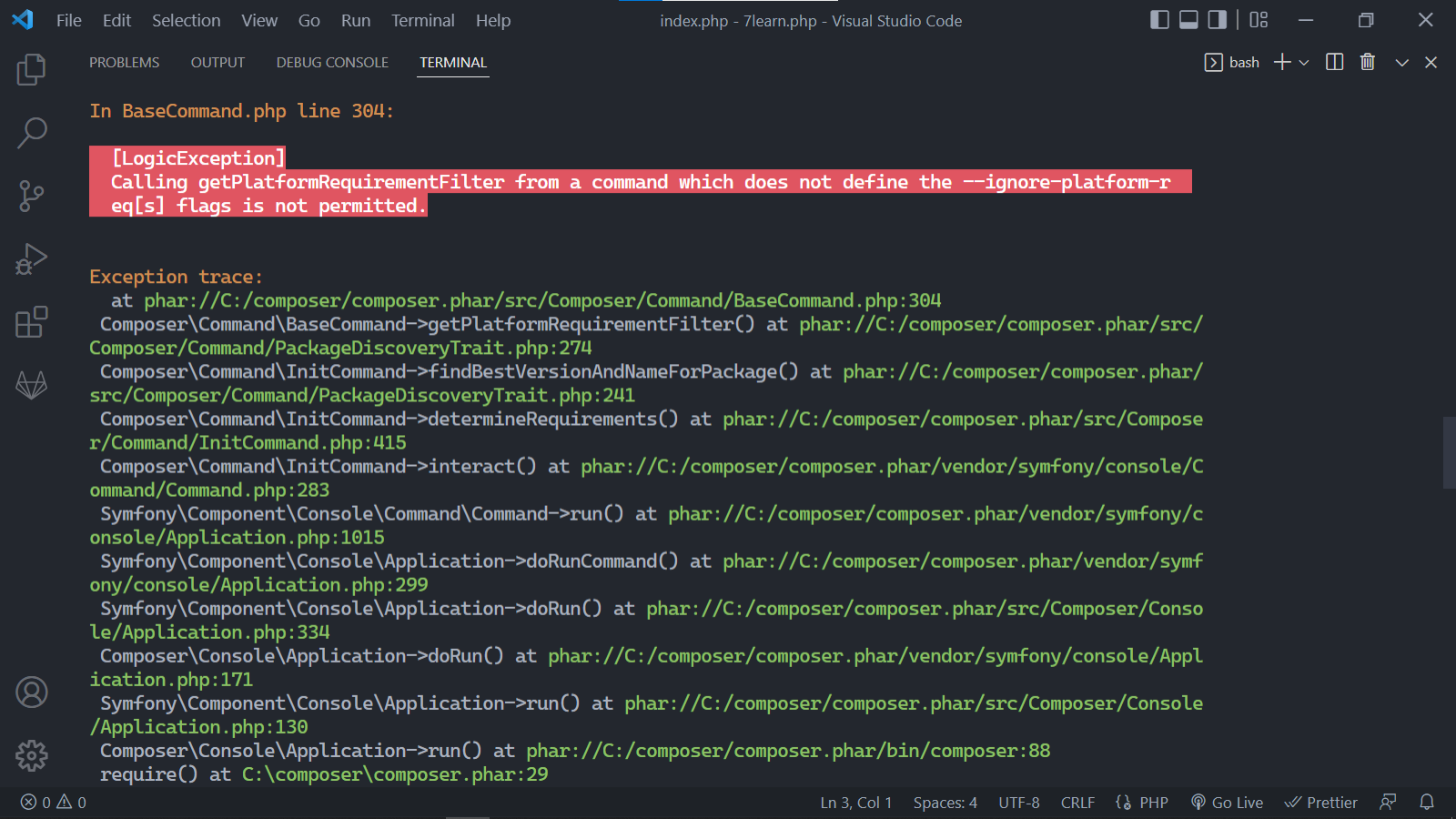Open the composer.phar/bin/composer:88 link
This screenshot has width=1456, height=819.
(x=788, y=751)
